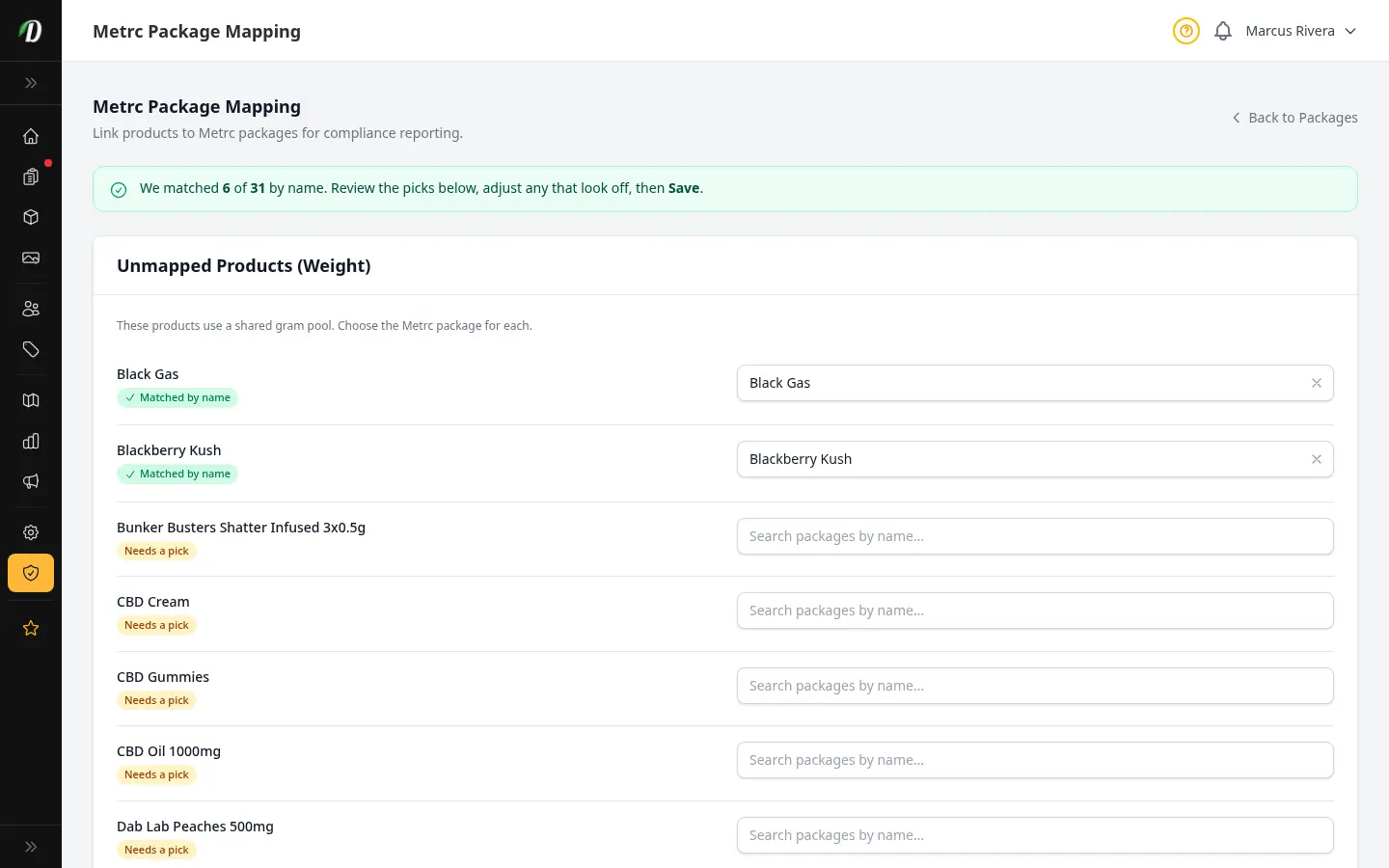
Task: Open the customers people icon
Action: pos(31,309)
